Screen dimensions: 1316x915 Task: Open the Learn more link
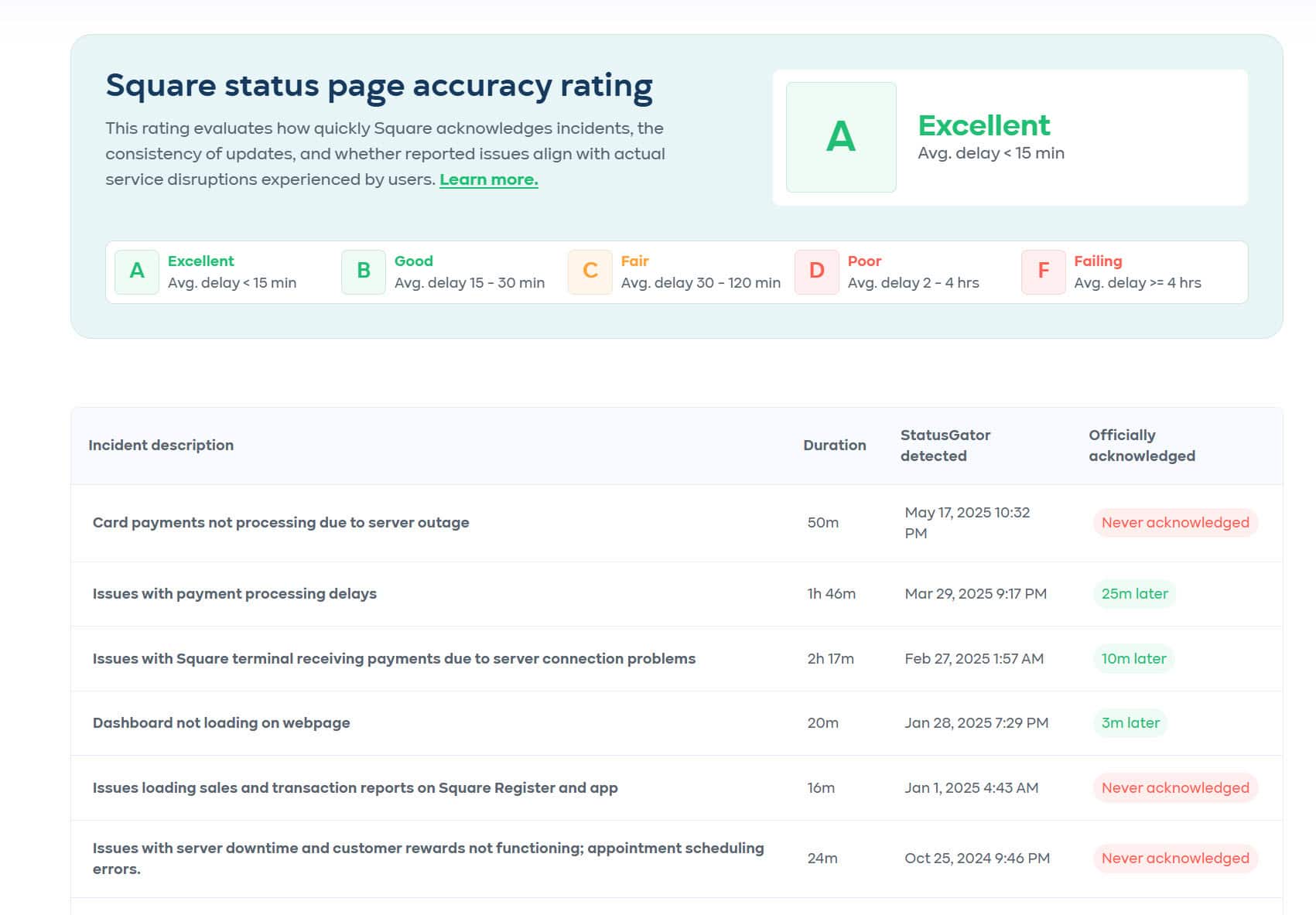point(488,179)
